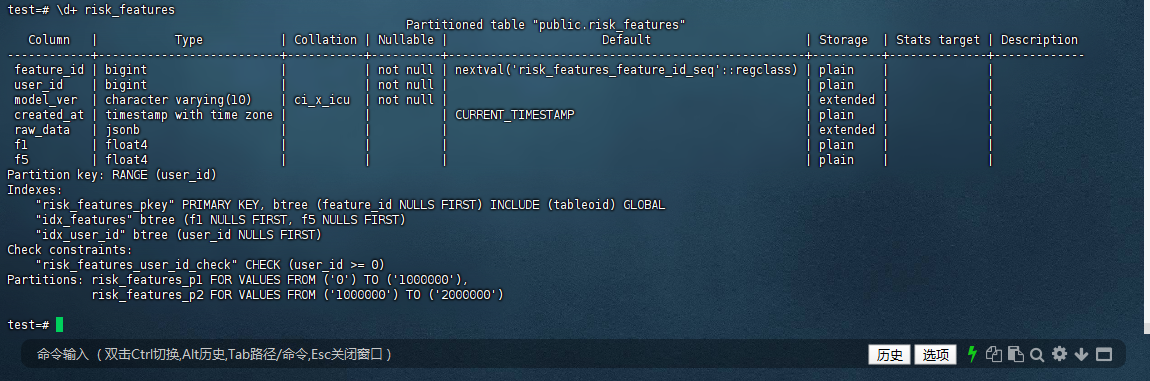This screenshot has height=381, width=1150.
Task: Click the window panel icon at far right
Action: (x=1104, y=355)
